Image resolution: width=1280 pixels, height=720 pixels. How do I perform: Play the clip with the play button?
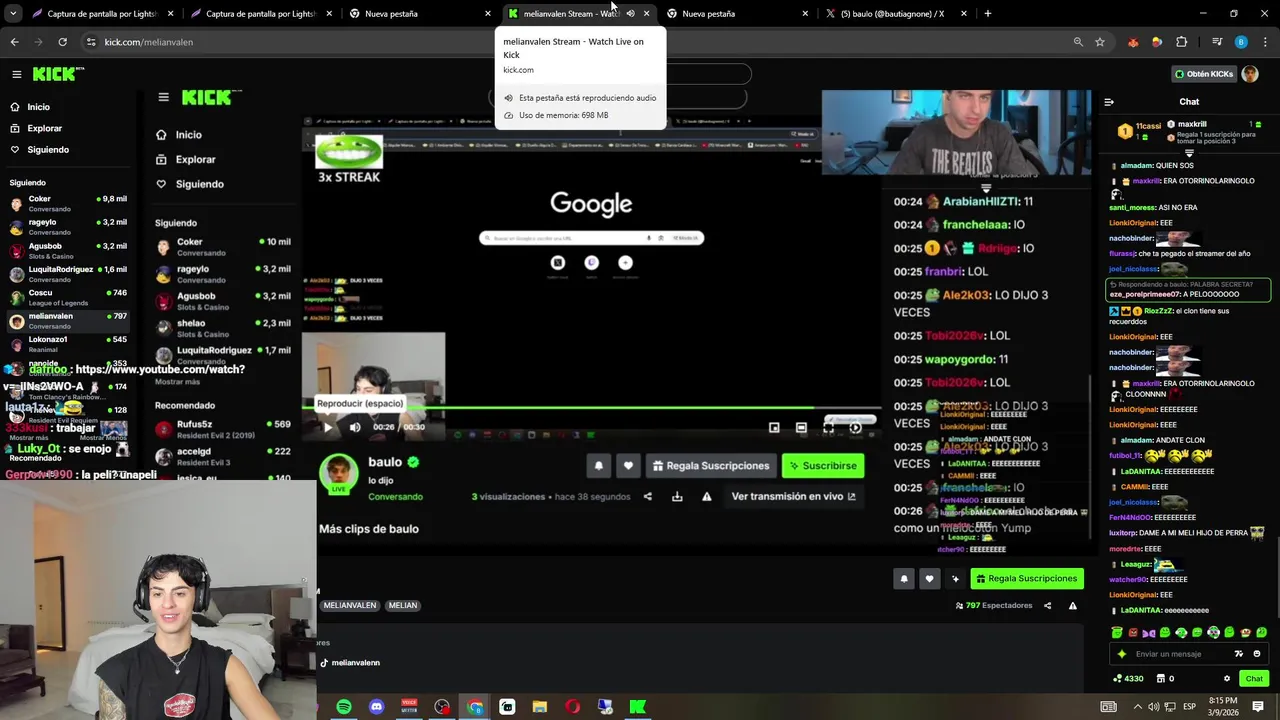coord(327,427)
